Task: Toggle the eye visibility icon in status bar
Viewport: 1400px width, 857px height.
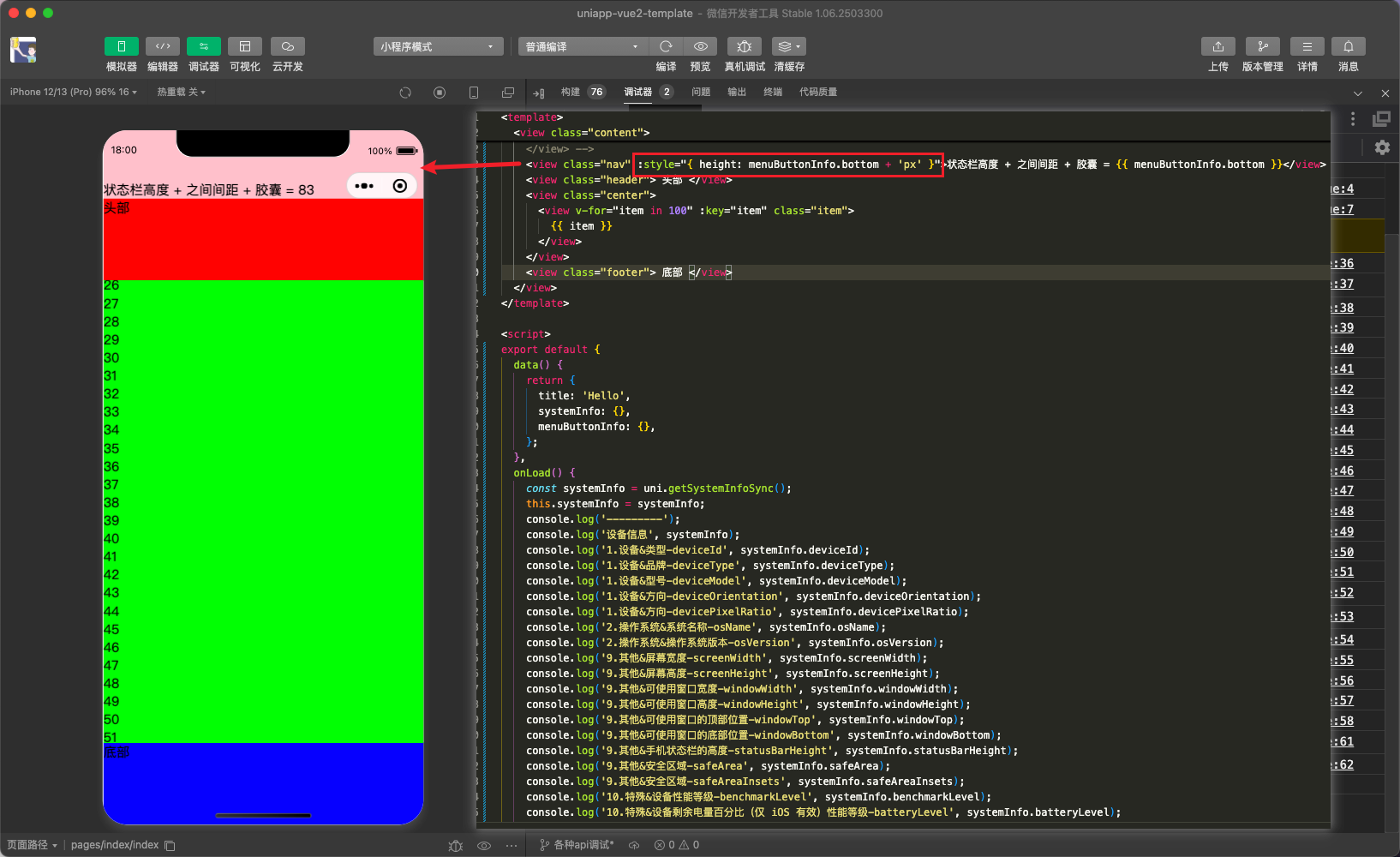Action: click(x=484, y=846)
